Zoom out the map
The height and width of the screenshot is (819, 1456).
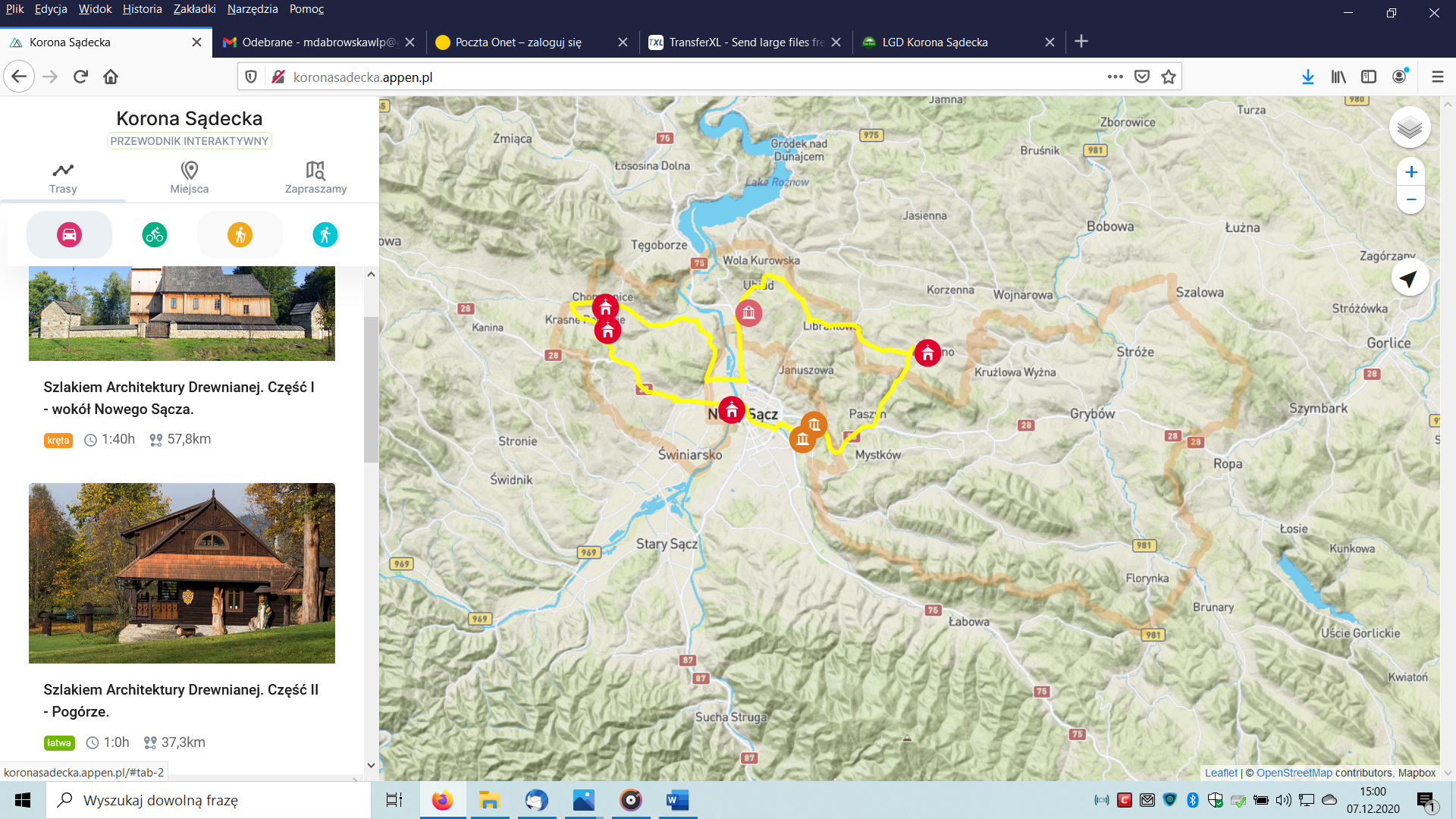click(1410, 200)
